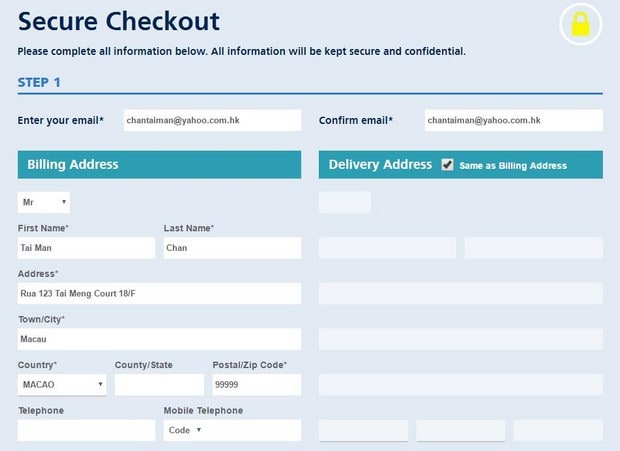Viewport: 620px width, 451px height.
Task: Open the mobile Code dropdown
Action: pyautogui.click(x=185, y=430)
